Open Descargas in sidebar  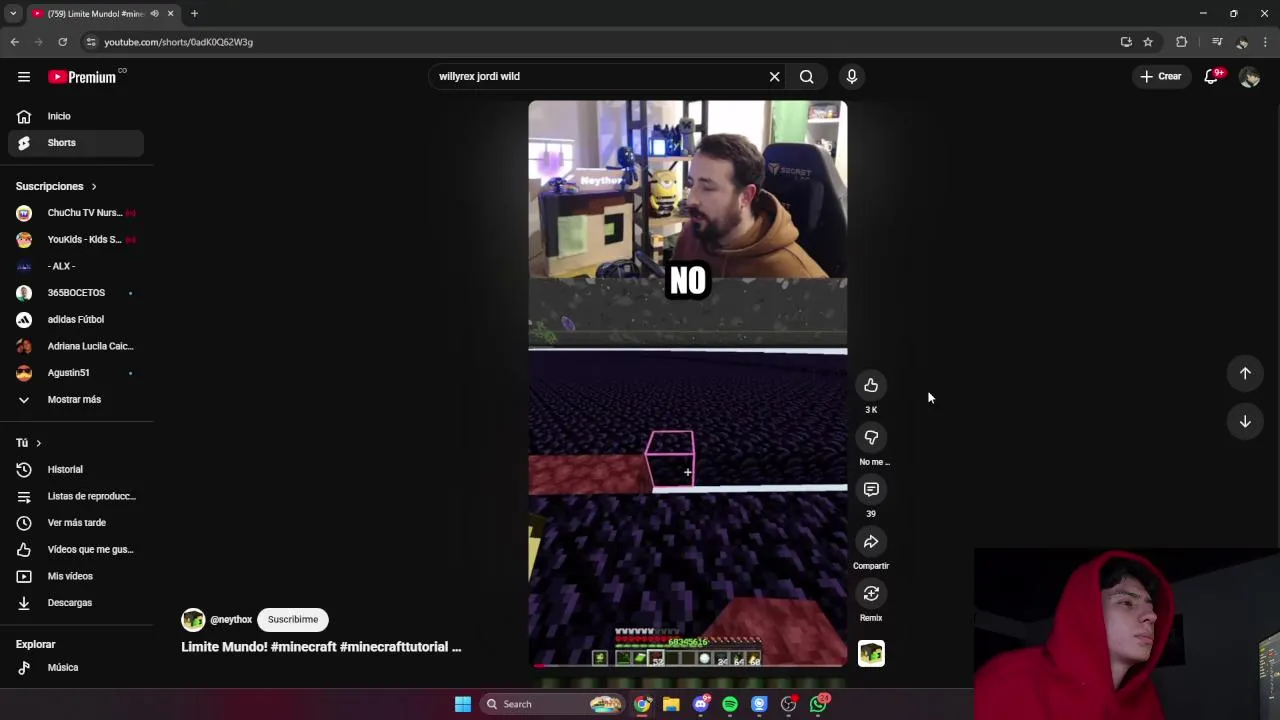pyautogui.click(x=76, y=603)
